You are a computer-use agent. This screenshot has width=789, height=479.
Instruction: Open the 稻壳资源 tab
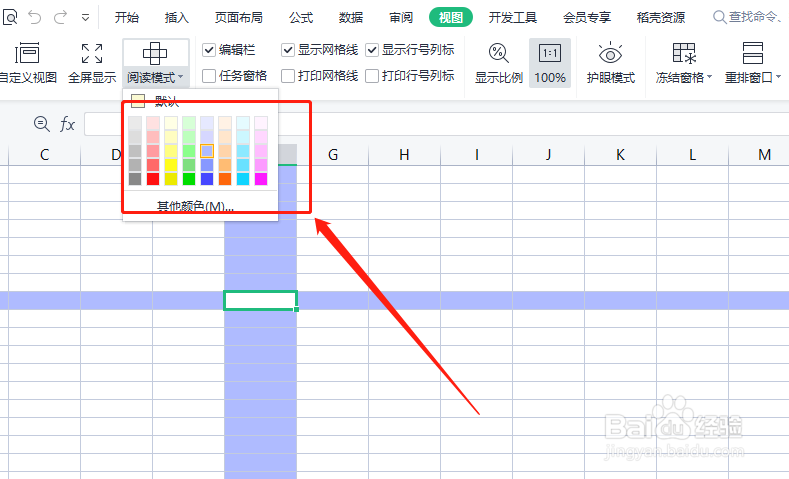coord(661,18)
